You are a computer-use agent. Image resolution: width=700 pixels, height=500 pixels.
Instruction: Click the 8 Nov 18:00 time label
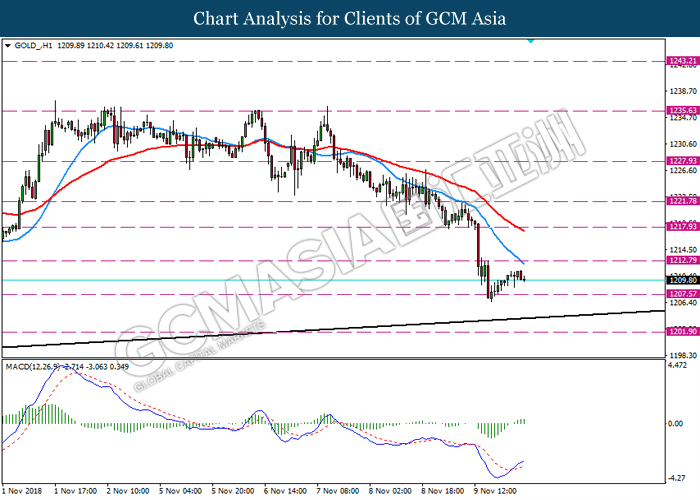[443, 491]
